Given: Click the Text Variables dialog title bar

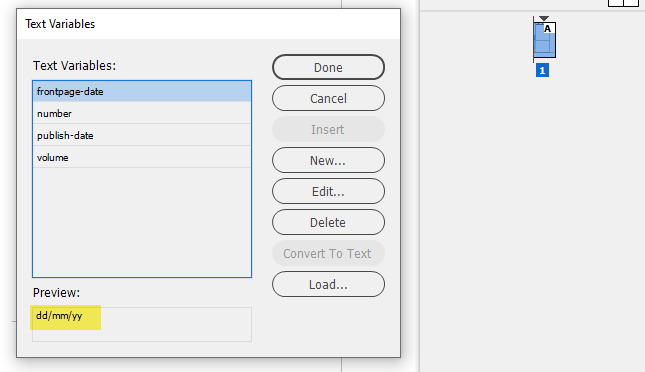Looking at the screenshot, I should tap(209, 24).
